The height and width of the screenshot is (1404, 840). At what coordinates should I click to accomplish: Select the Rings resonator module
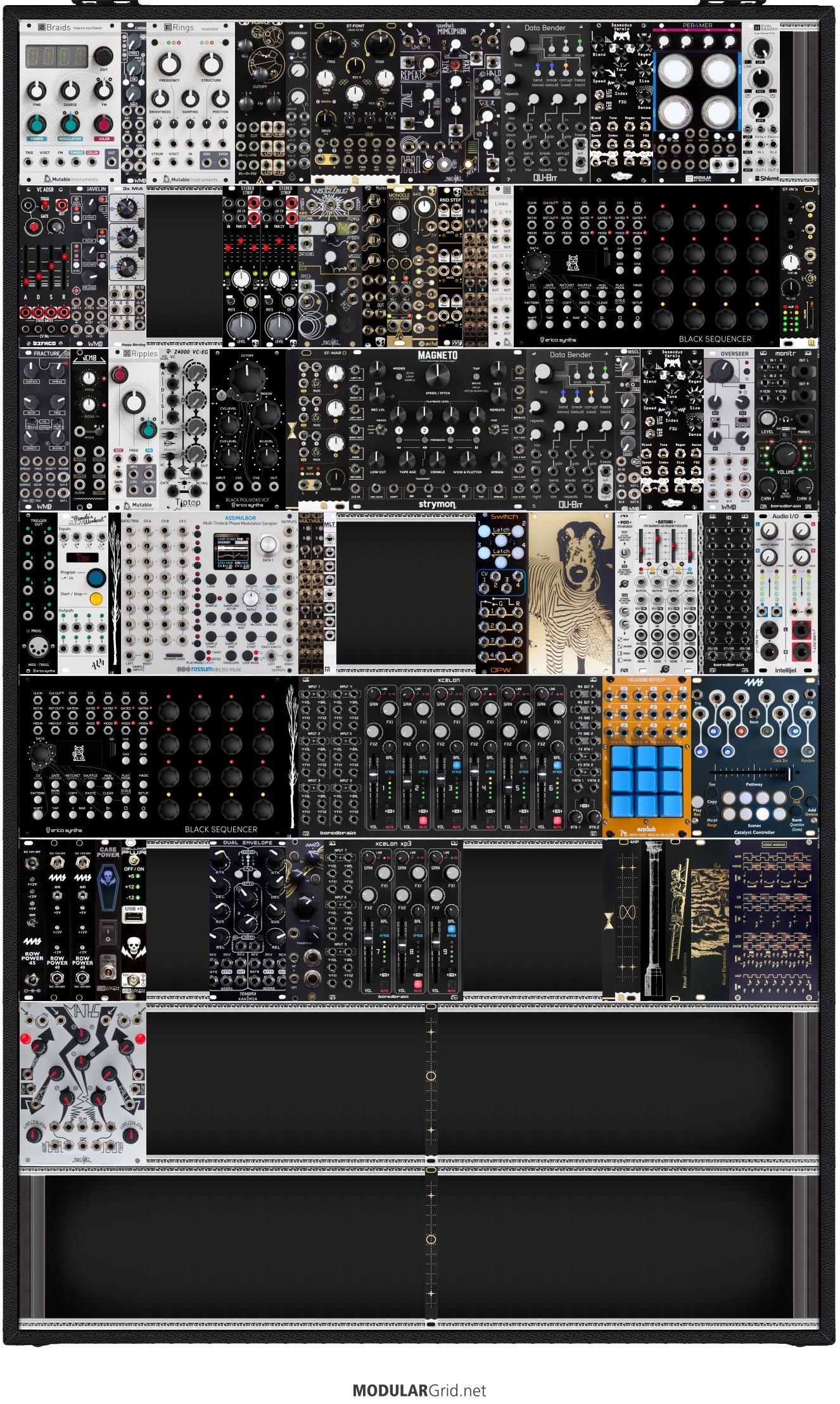click(x=191, y=103)
